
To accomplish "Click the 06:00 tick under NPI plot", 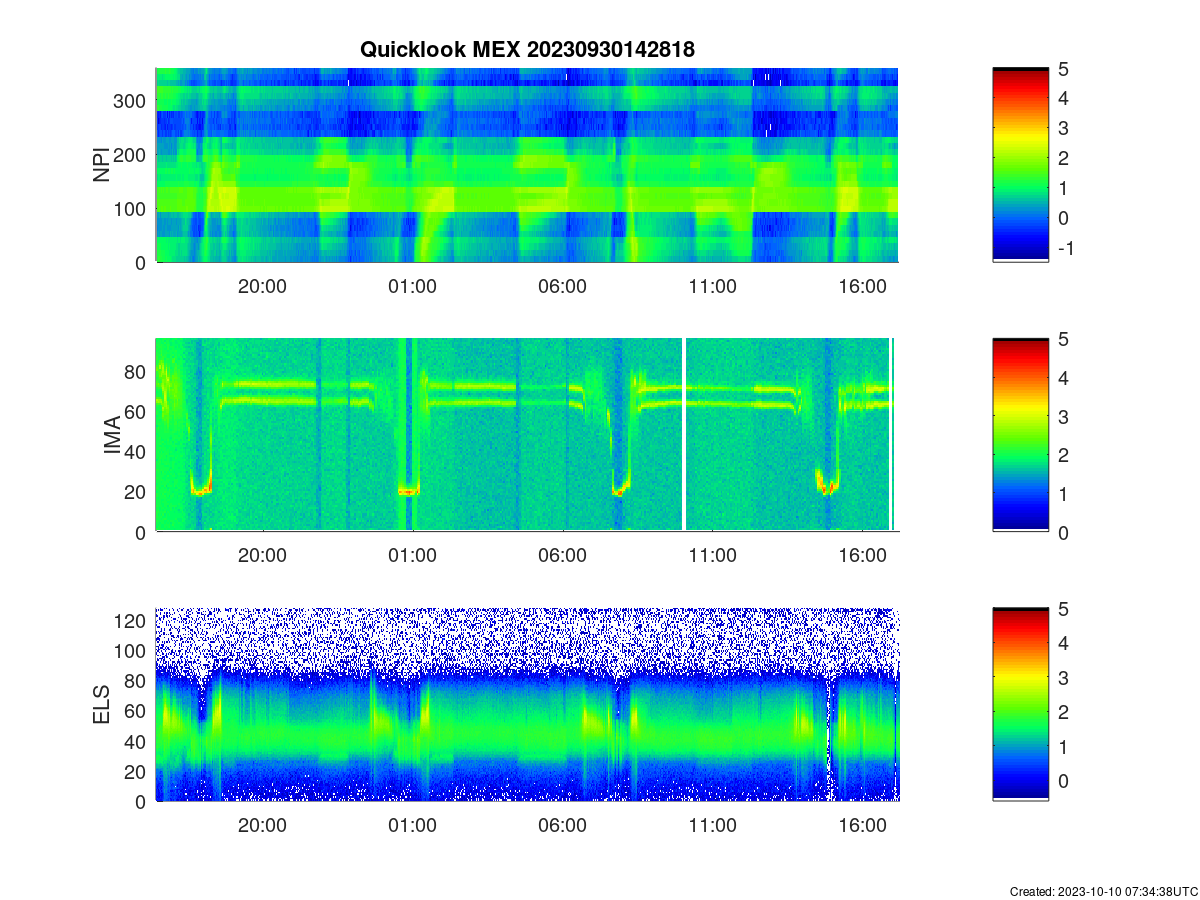I will pyautogui.click(x=562, y=286).
